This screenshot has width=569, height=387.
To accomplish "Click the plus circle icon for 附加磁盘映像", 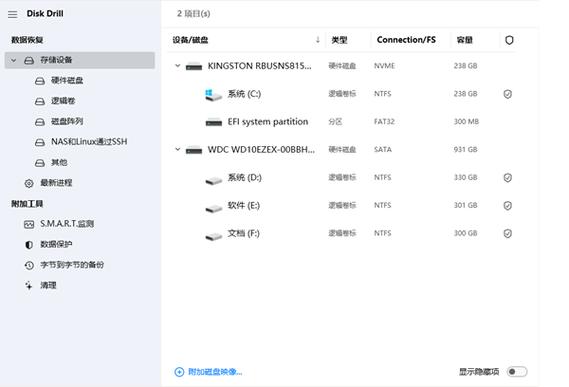I will (179, 372).
